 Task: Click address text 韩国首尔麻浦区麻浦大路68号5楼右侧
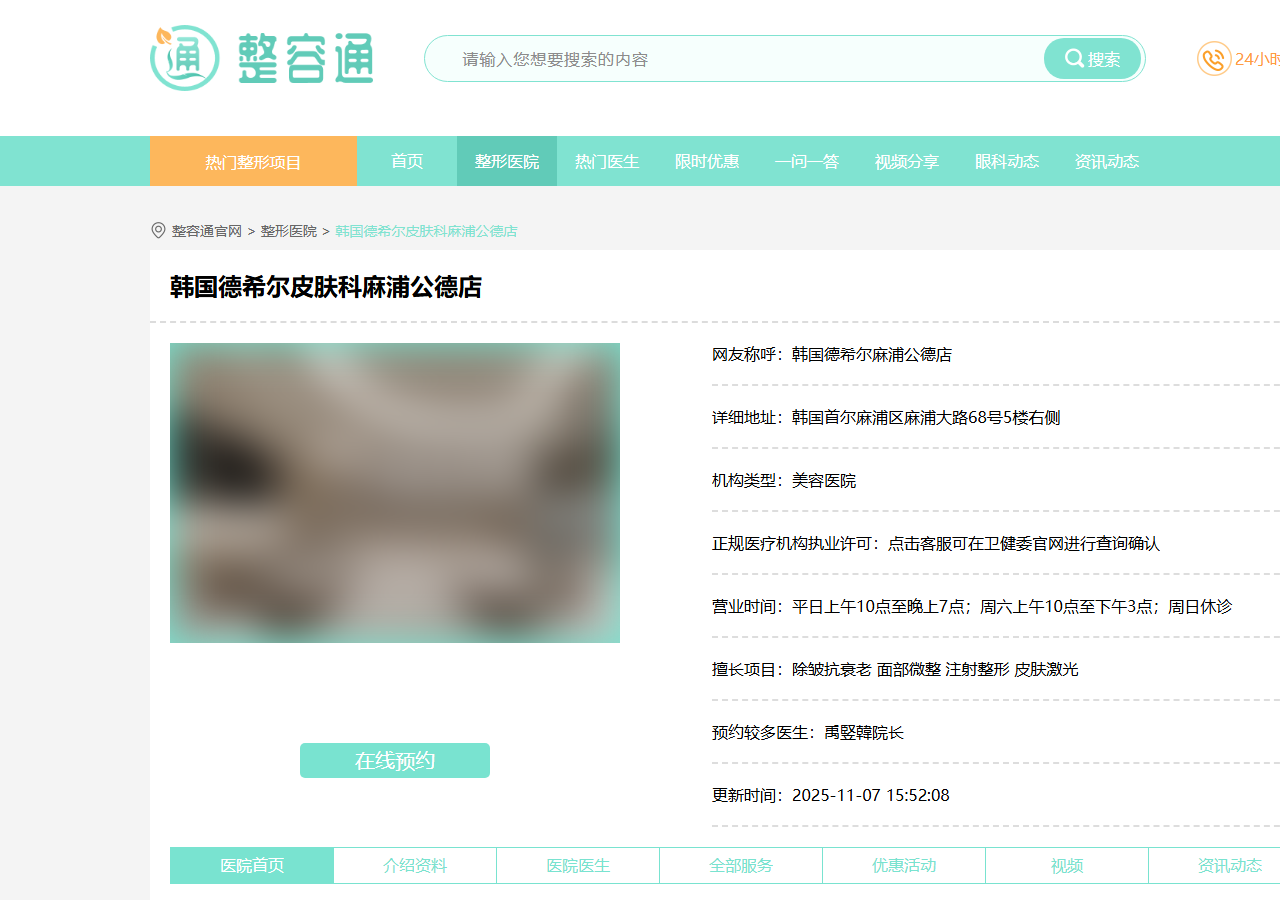926,418
